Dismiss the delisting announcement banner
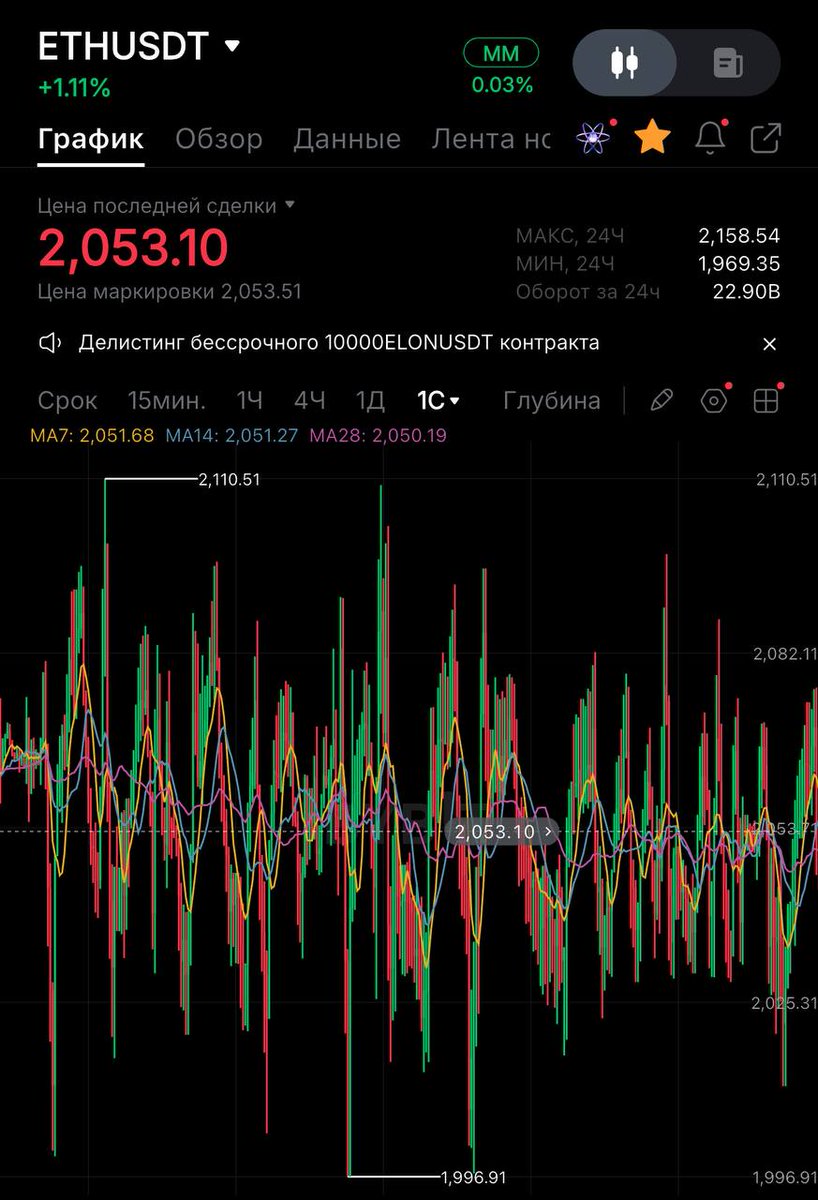 coord(769,344)
